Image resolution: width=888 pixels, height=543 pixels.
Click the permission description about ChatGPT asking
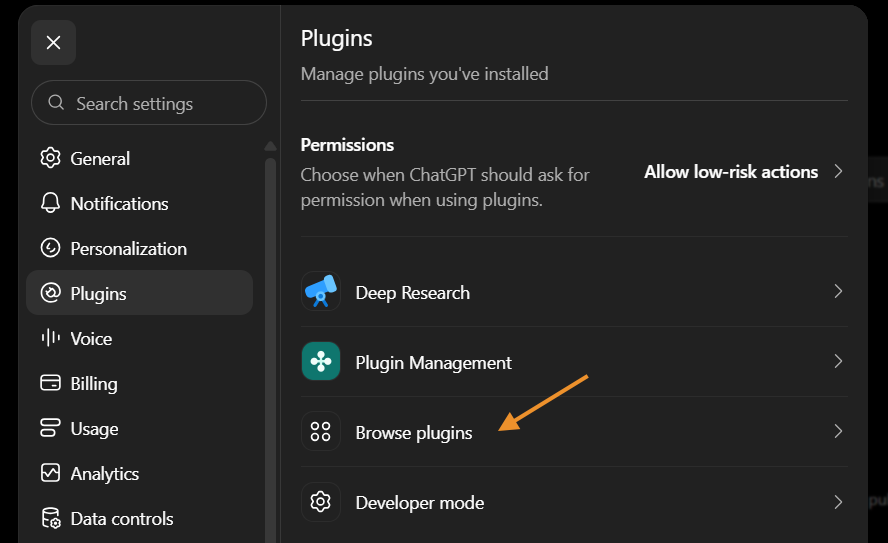(445, 187)
